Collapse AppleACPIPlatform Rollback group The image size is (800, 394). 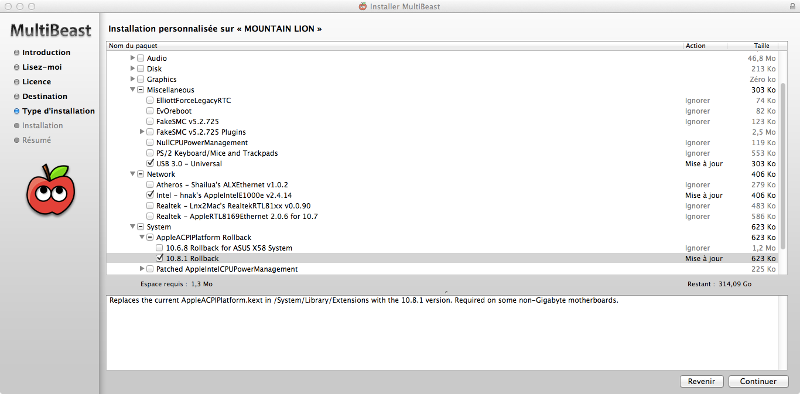142,237
